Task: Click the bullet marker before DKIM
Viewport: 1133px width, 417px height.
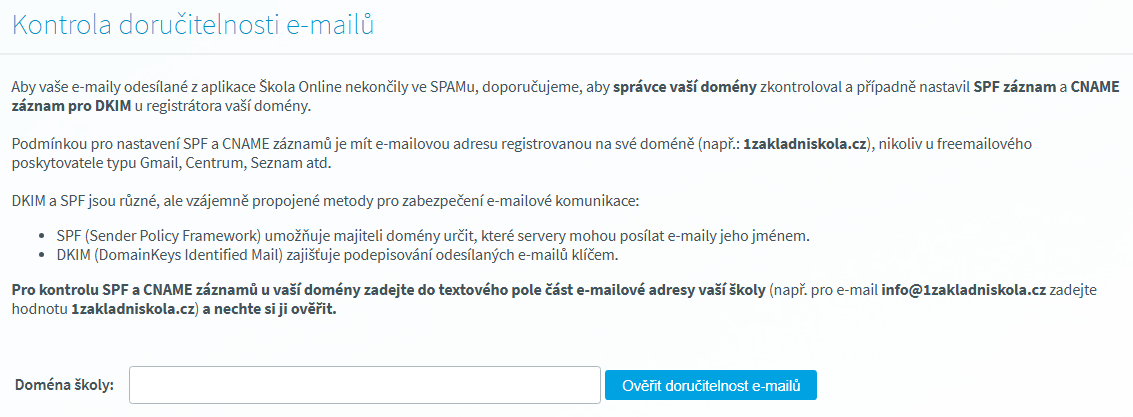Action: click(41, 256)
